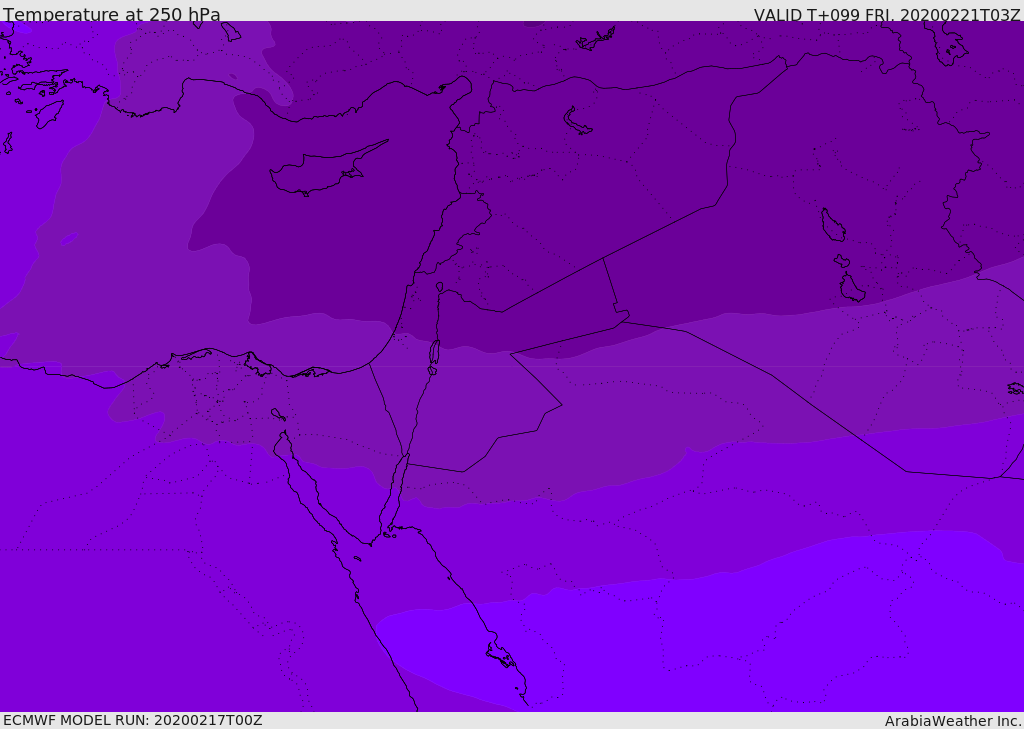
Task: Click the 'ECMWF MODEL RUN: 20200217T00Z' footer text
Action: coord(133,721)
